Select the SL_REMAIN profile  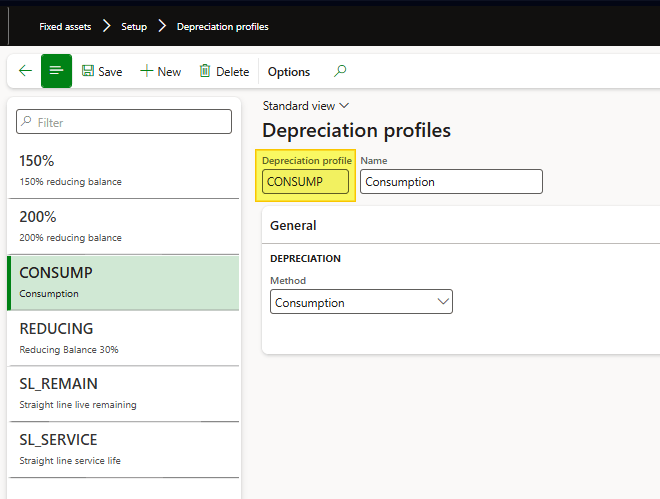coord(123,393)
